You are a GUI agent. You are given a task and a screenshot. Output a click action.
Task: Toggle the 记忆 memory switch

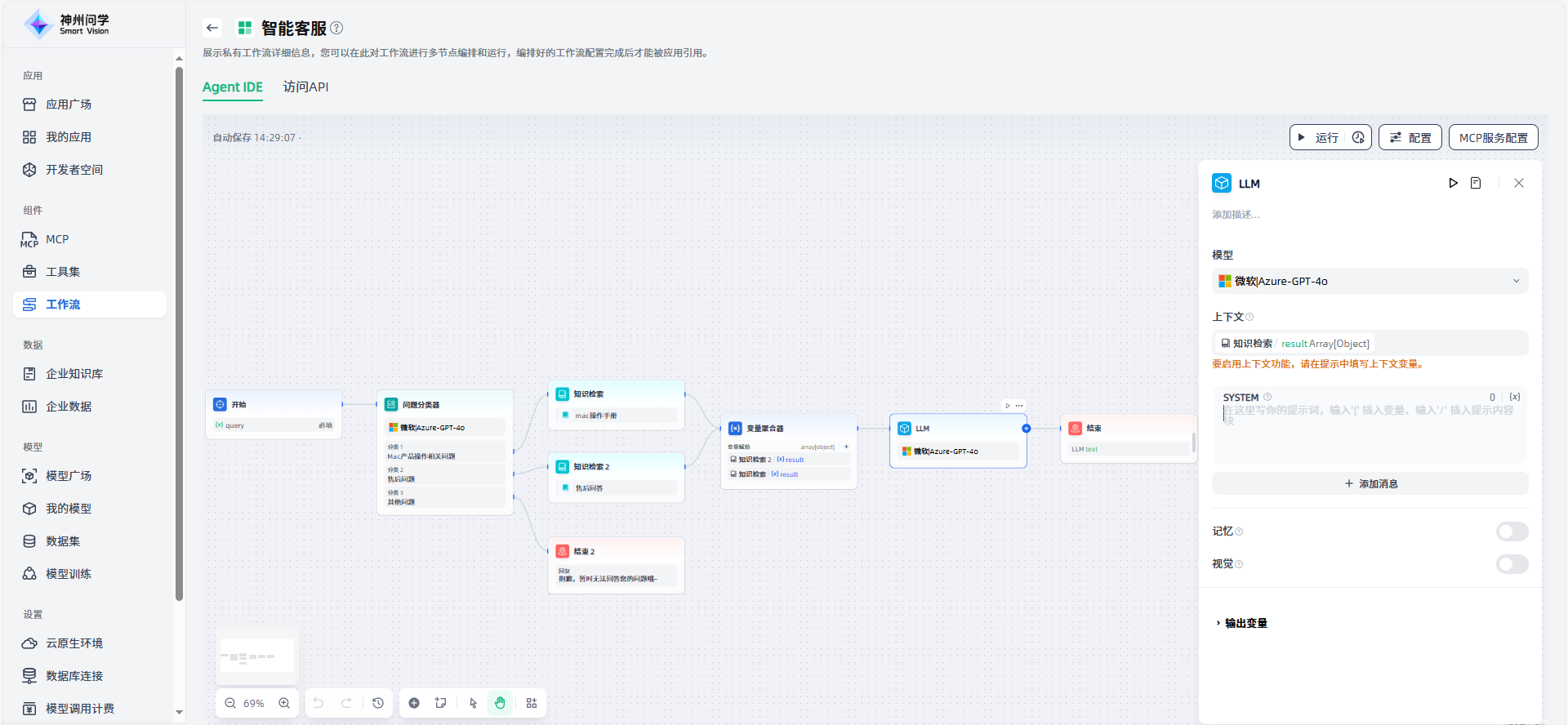click(x=1512, y=532)
